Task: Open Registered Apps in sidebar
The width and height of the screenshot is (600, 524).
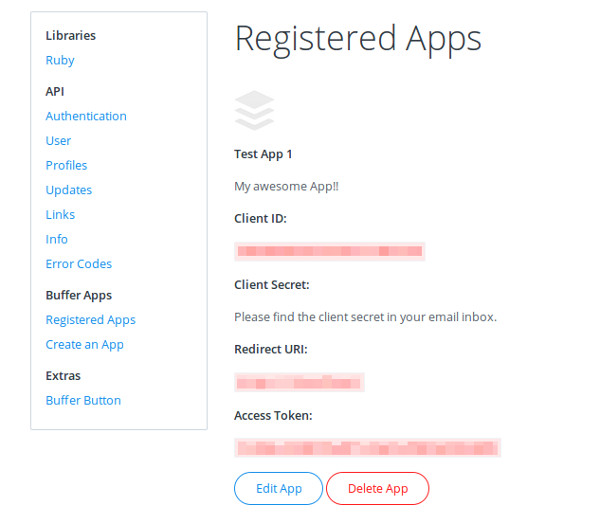Action: point(91,320)
